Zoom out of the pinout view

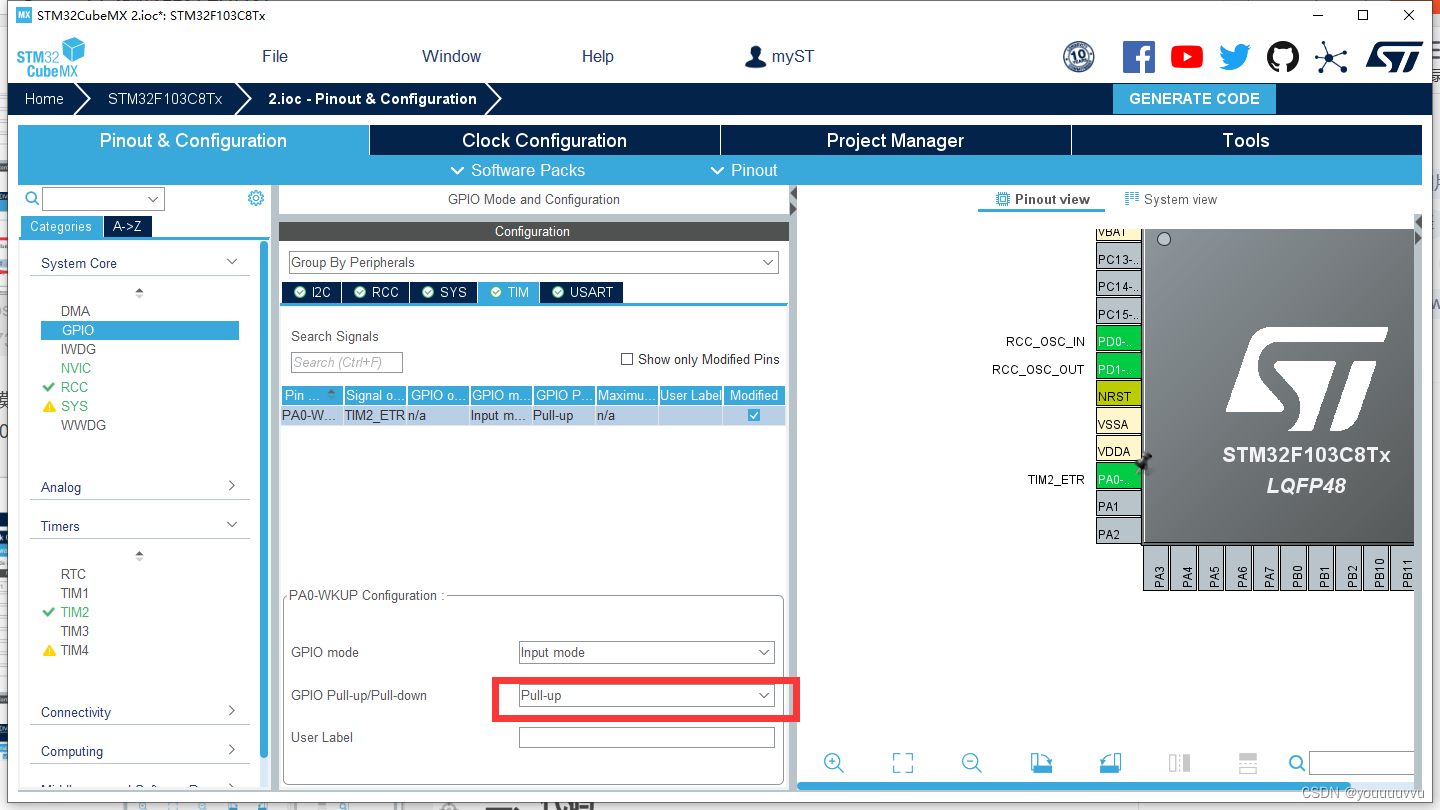click(x=971, y=763)
